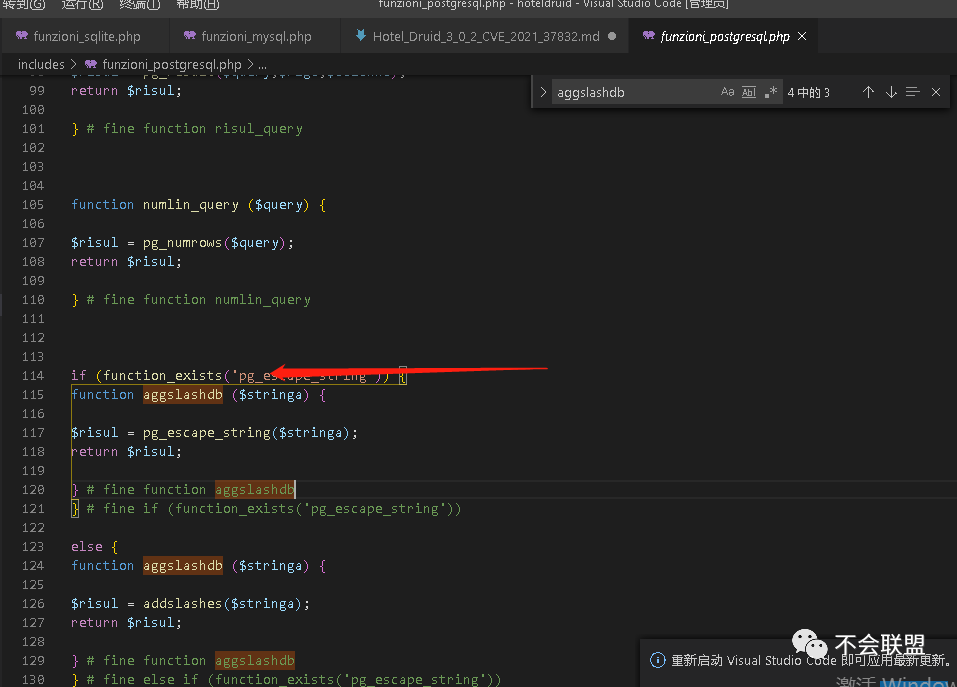
Task: Go to next match arrow
Action: 891,92
